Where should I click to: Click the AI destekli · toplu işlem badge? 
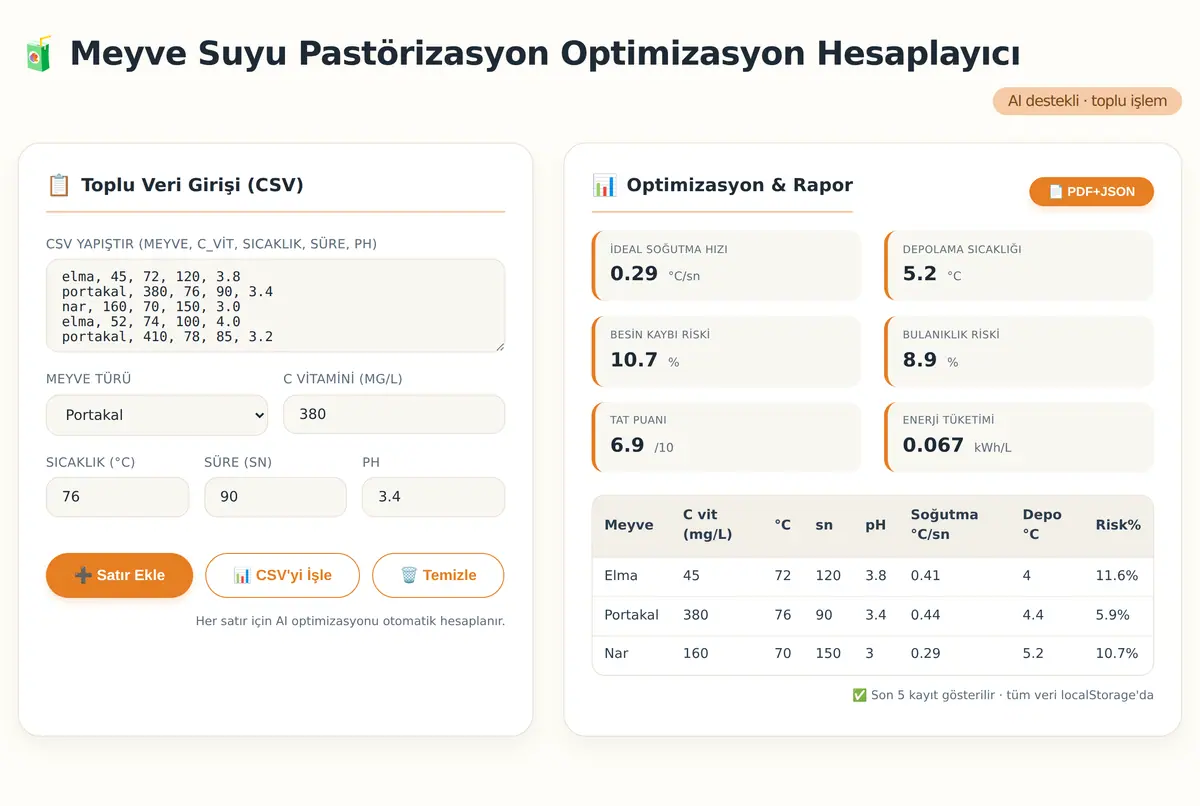click(1087, 101)
